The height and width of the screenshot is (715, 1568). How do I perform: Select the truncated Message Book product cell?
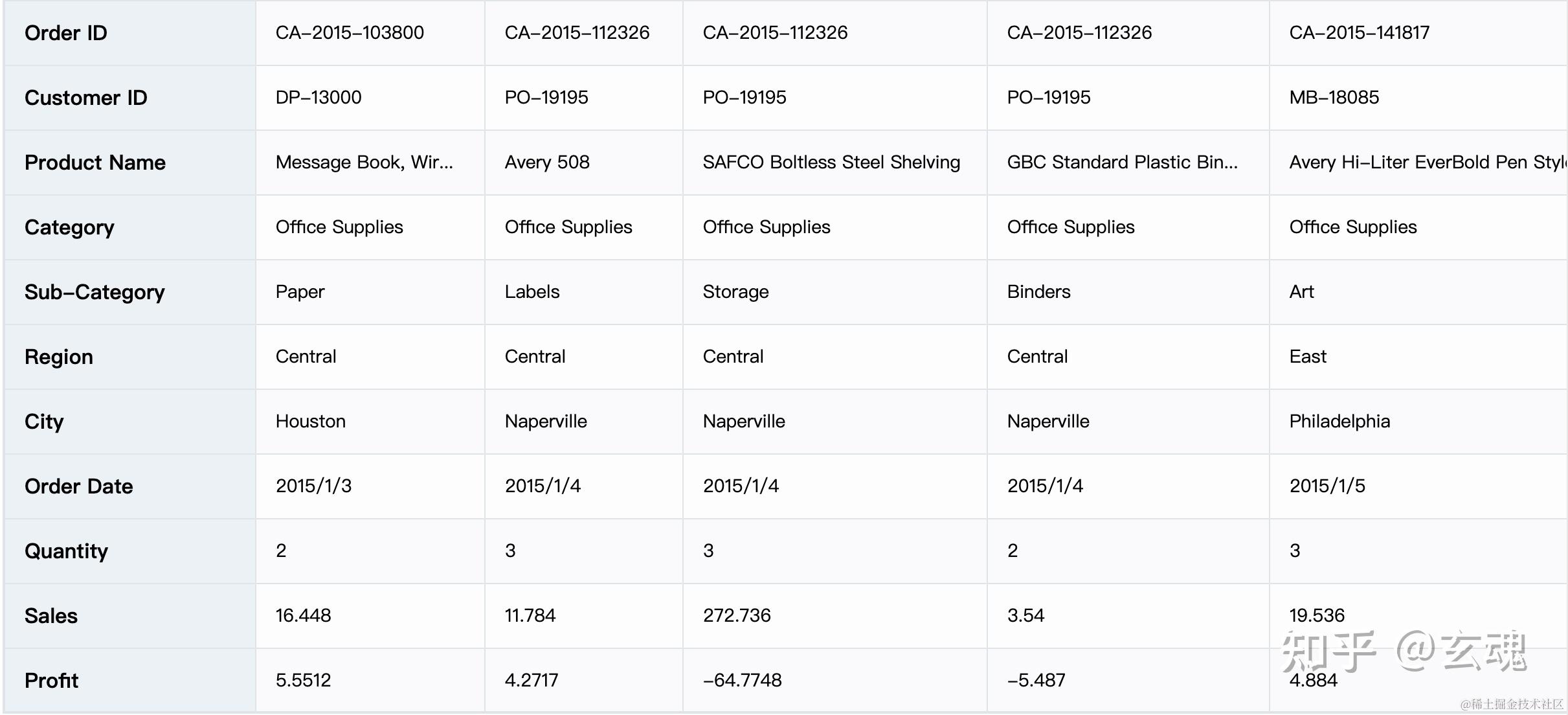click(x=364, y=163)
